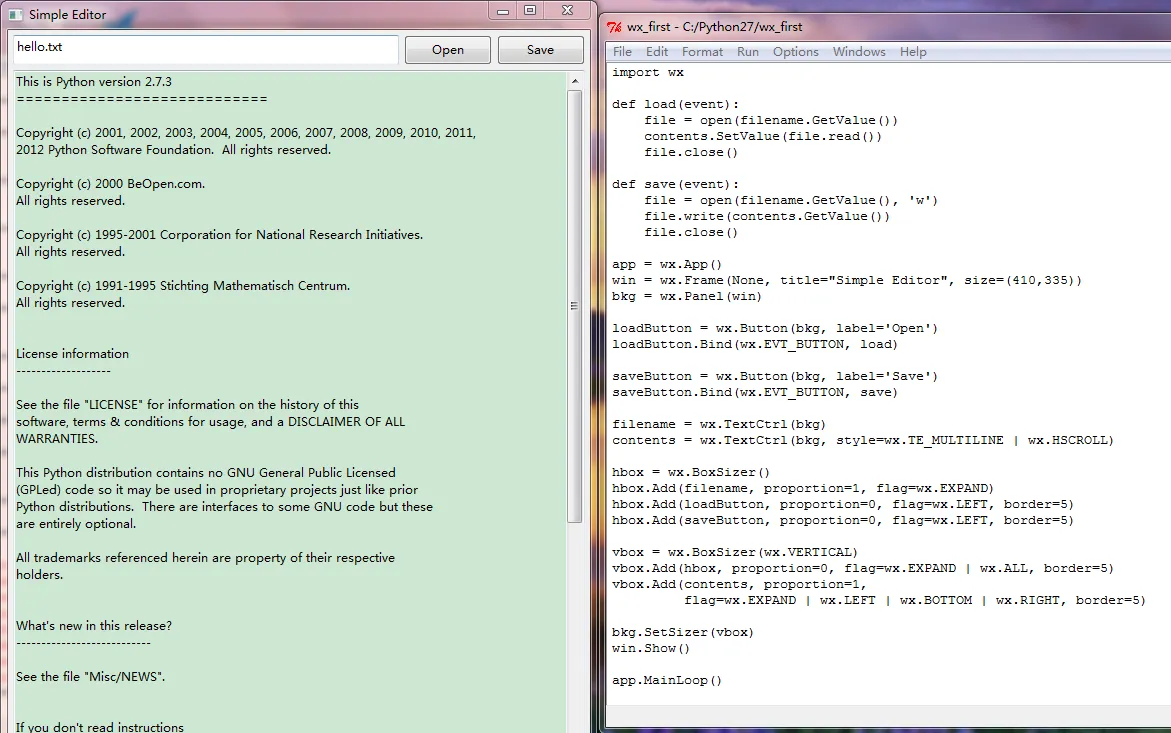Click the IDLE title bar 'wx_first - C:/Python27/wx_first'
This screenshot has height=733, width=1171.
coord(714,27)
